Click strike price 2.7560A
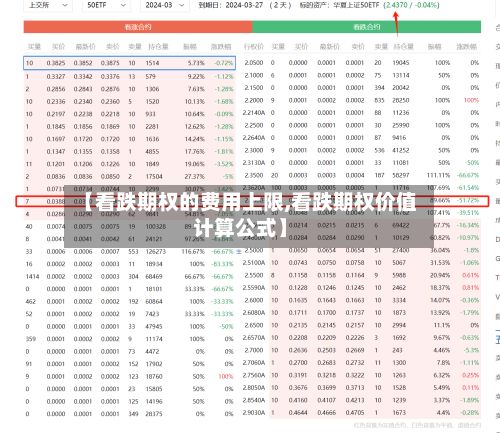This screenshot has width=500, height=433. (254, 375)
